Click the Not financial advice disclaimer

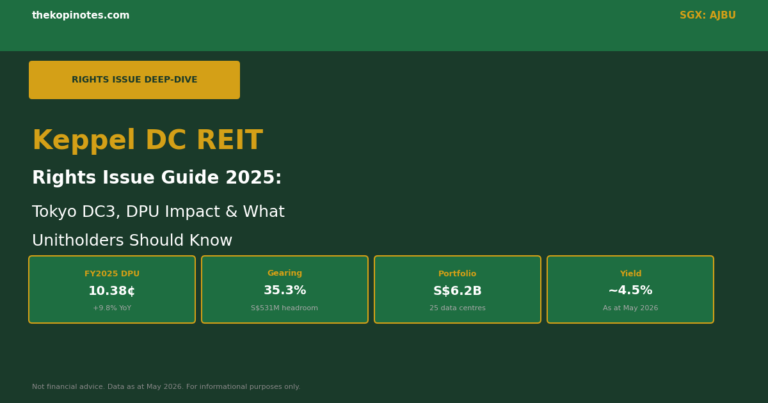[166, 387]
